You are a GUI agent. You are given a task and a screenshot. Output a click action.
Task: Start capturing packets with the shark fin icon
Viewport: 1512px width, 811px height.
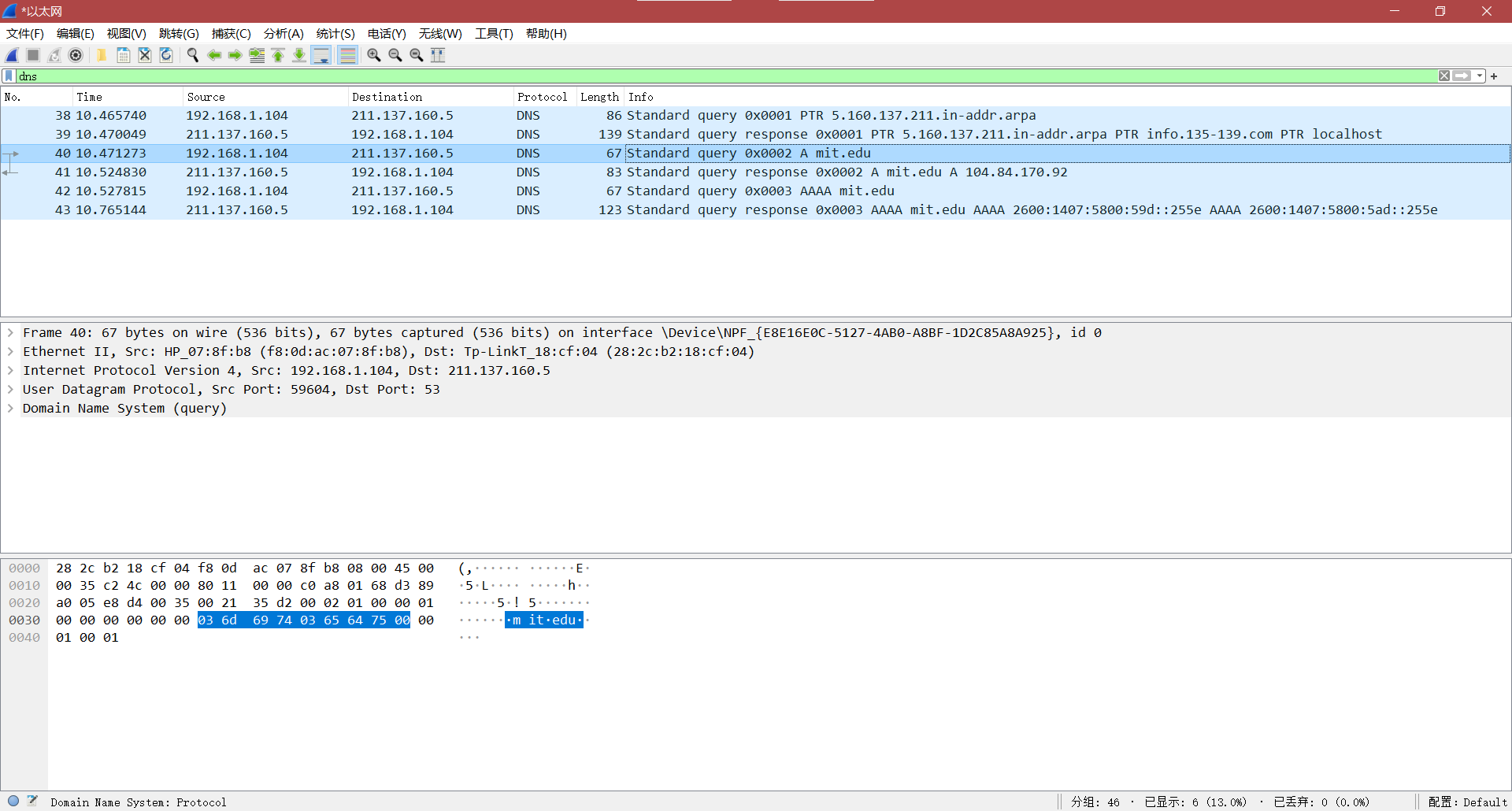click(x=12, y=55)
